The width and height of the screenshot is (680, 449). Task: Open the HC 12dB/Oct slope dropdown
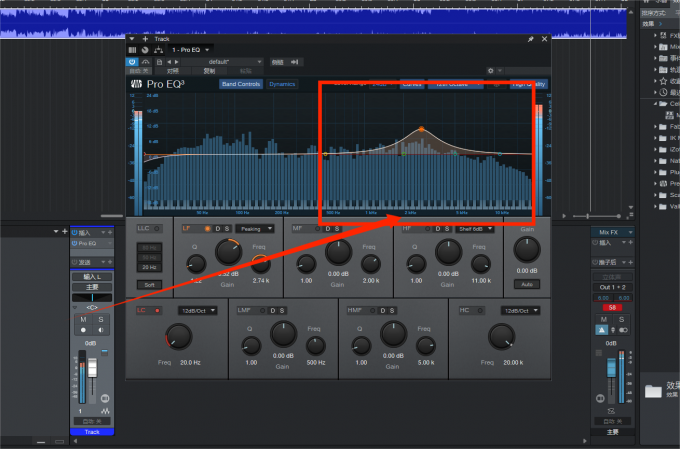point(520,311)
